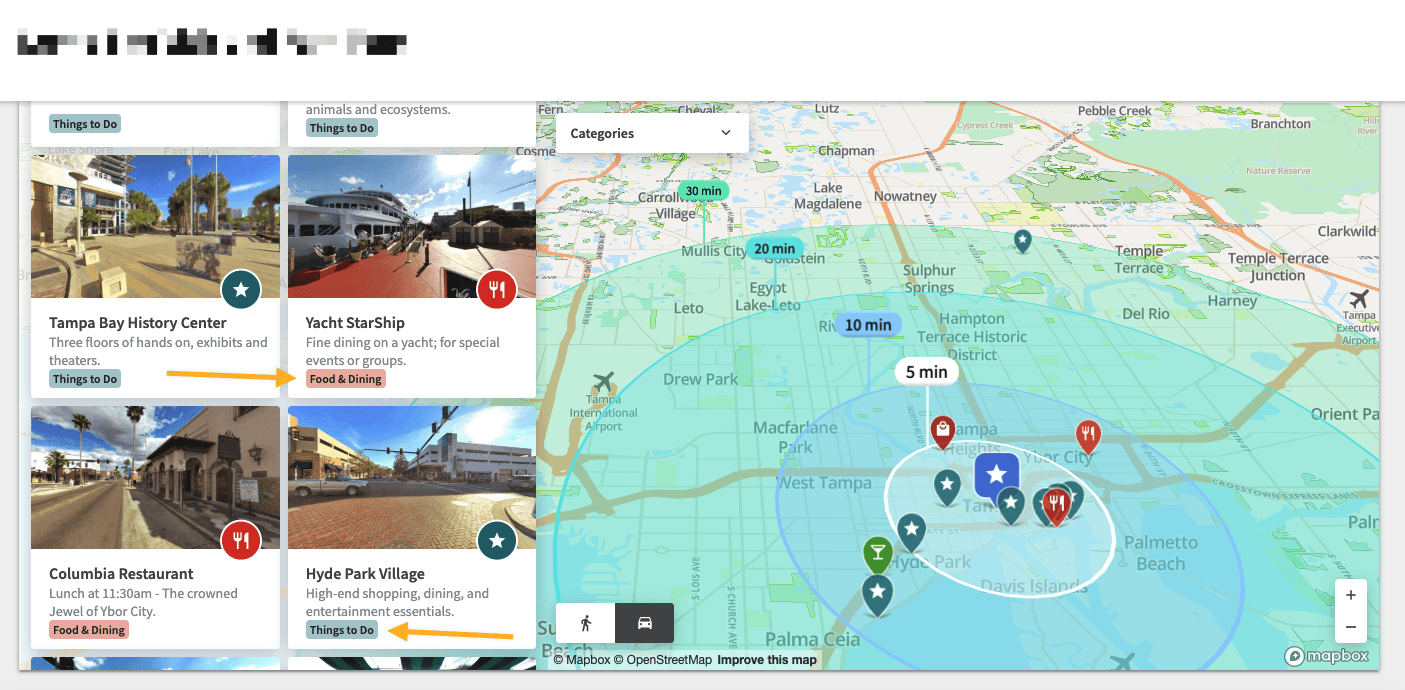Screen dimensions: 1405x690
Task: Open the Hyde Park Village photo
Action: 412,477
